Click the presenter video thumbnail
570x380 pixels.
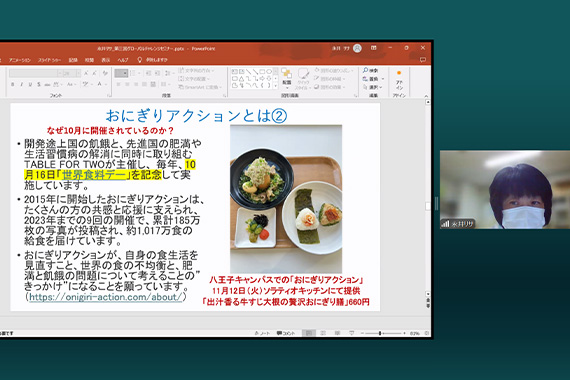click(505, 189)
